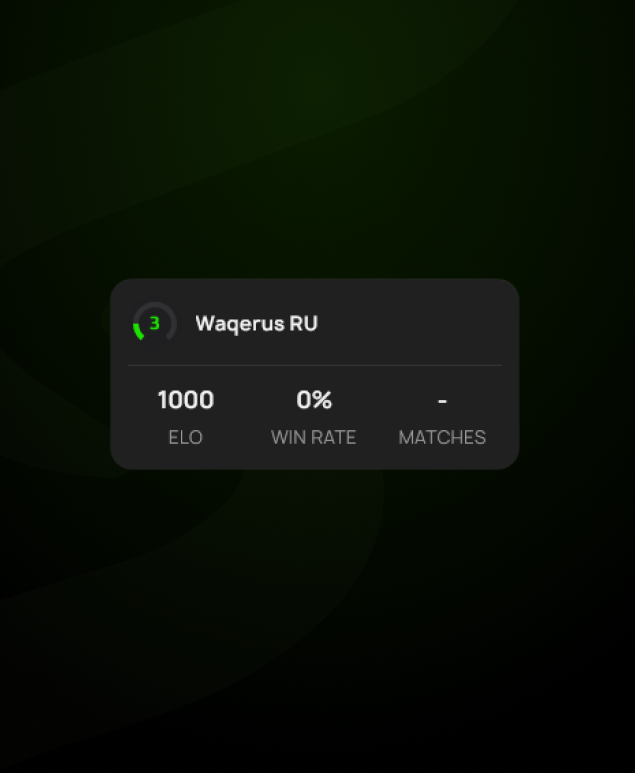Select the 1000 ELO value
The height and width of the screenshot is (773, 635).
point(186,399)
